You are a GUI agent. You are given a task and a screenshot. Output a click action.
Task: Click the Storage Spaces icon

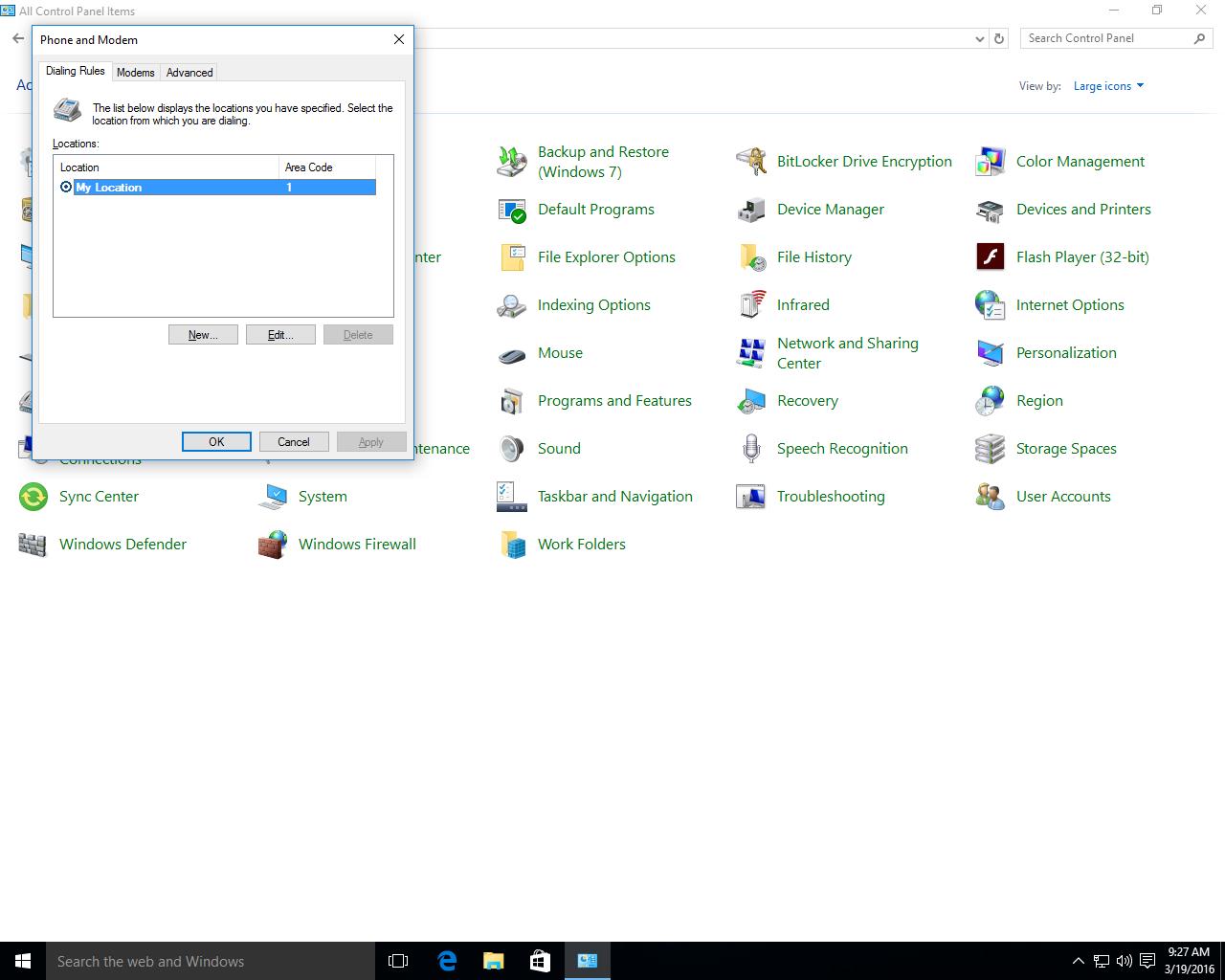pos(991,449)
